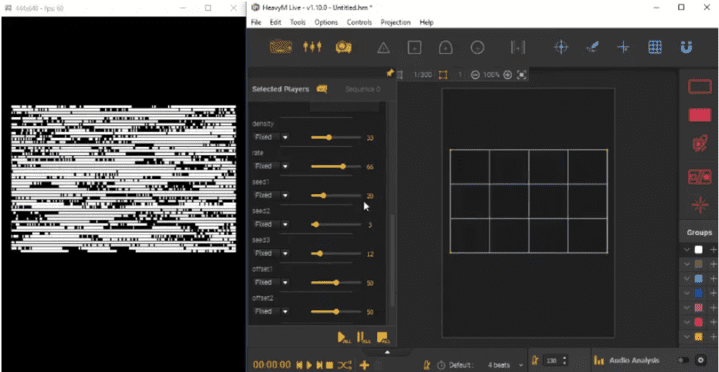719x372 pixels.
Task: Select the triangle shape tool
Action: click(x=383, y=48)
